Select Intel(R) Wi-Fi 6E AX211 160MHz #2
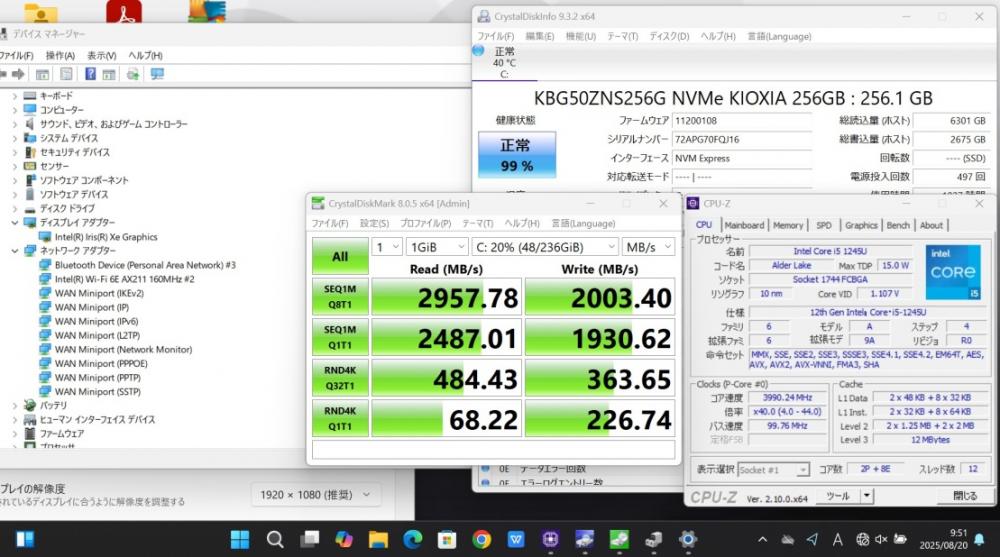The width and height of the screenshot is (1000, 557). click(x=124, y=279)
